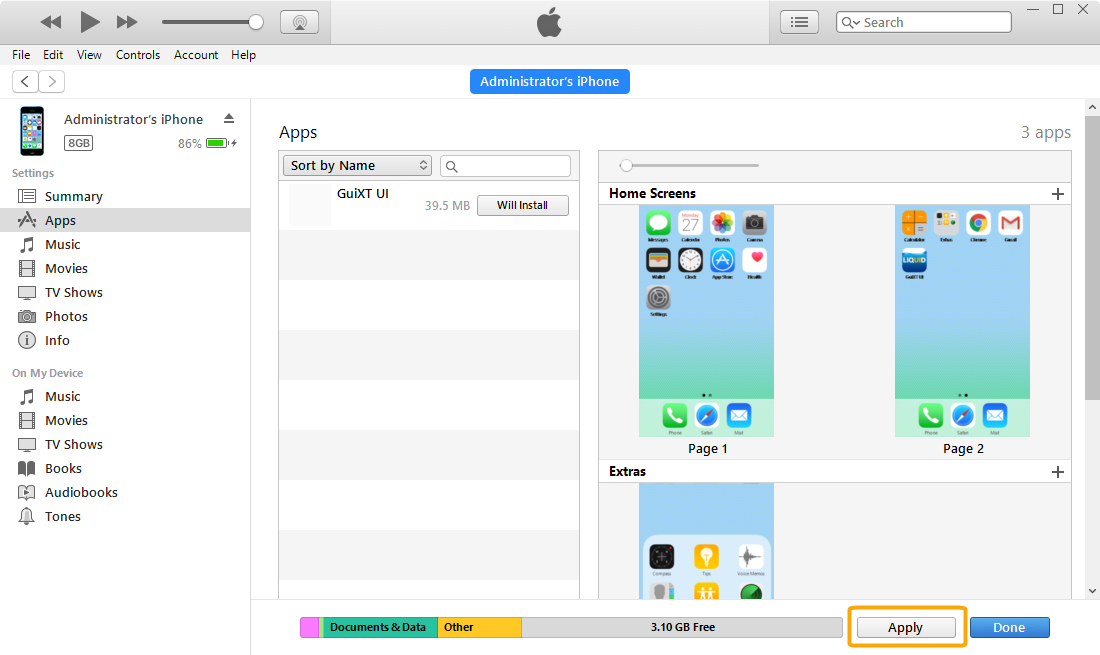Click the Play button
The height and width of the screenshot is (655, 1100).
[x=90, y=22]
